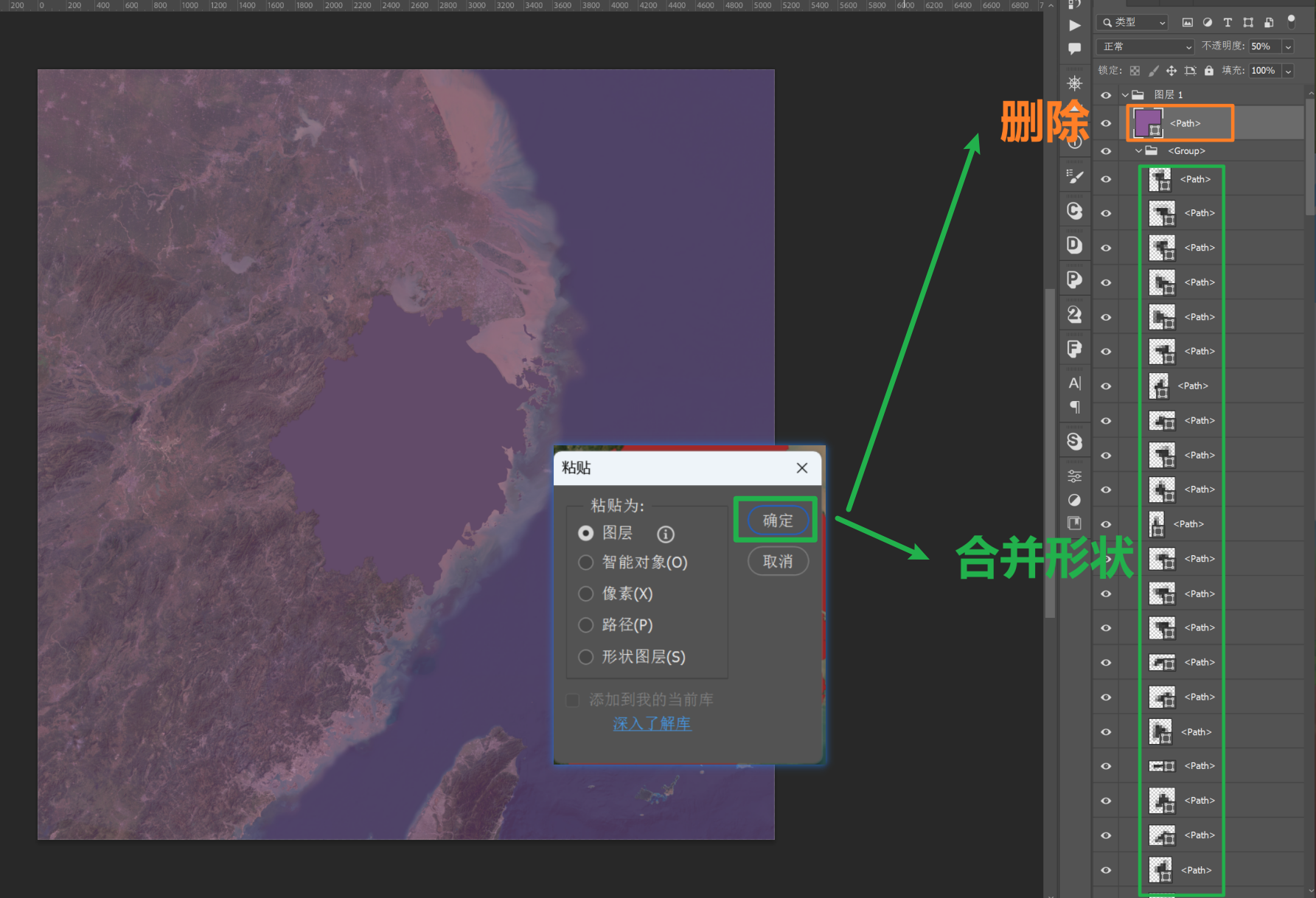Filter layers by type layers (T icon)
The width and height of the screenshot is (1316, 898).
tap(1228, 23)
